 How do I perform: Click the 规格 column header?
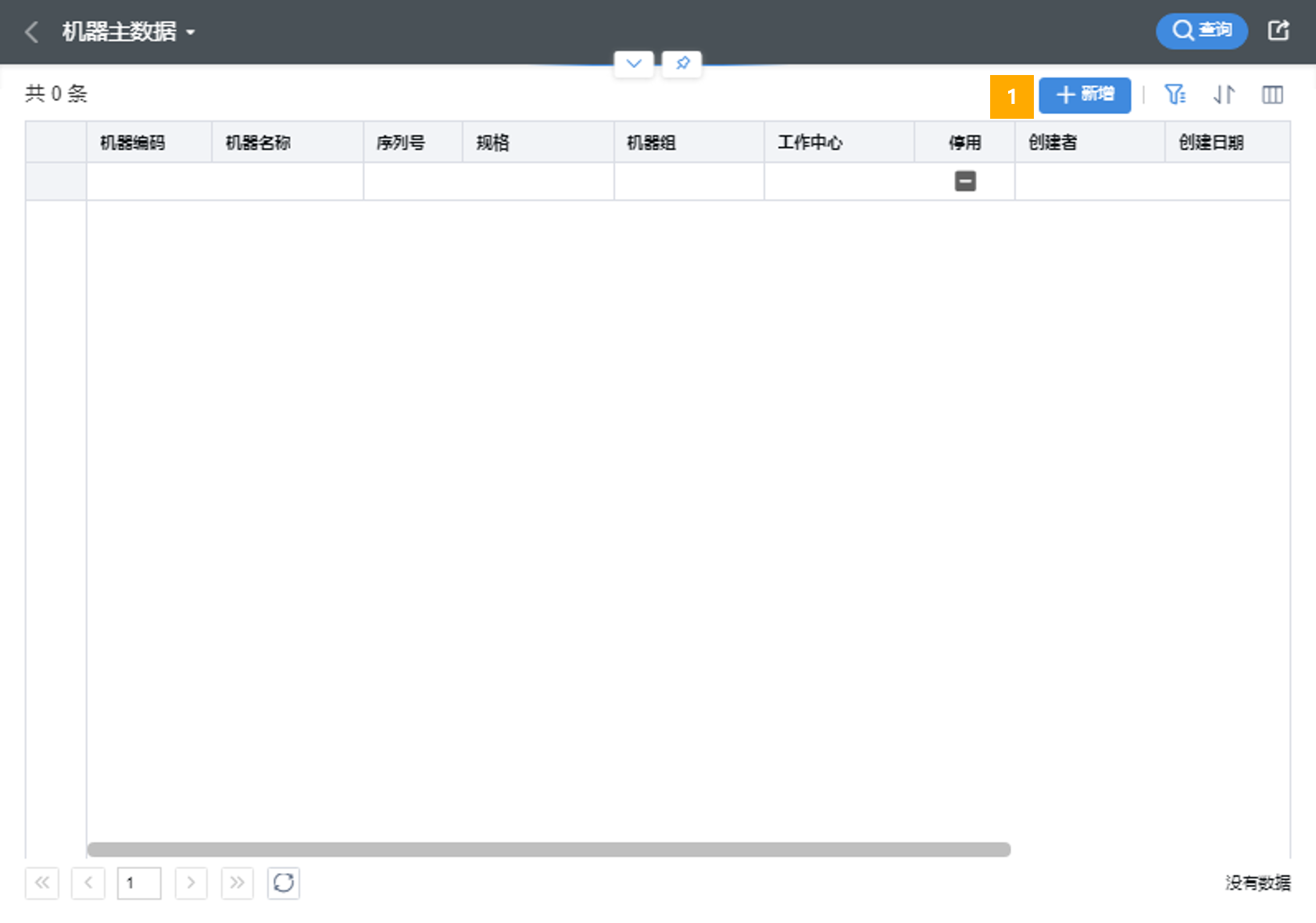tap(538, 142)
